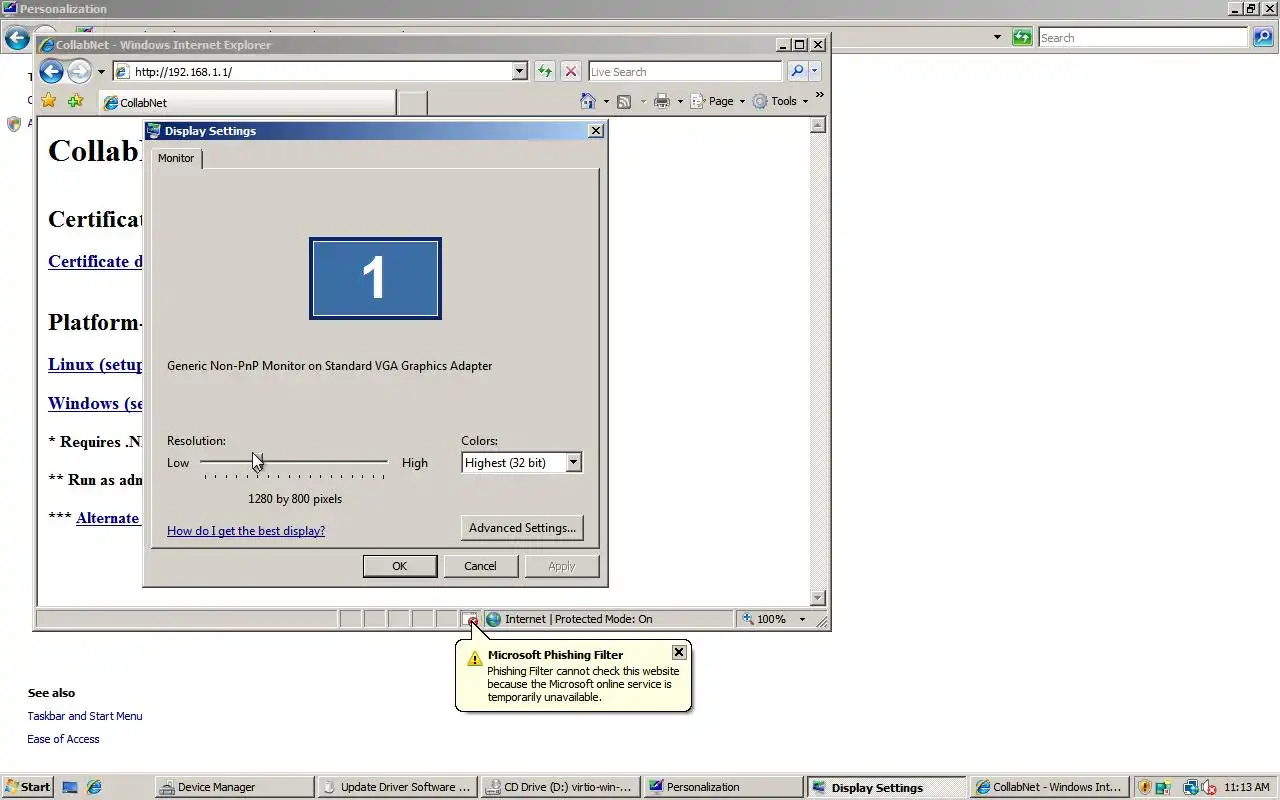
Task: Click 'How do I get the best display?' link
Action: pos(246,531)
